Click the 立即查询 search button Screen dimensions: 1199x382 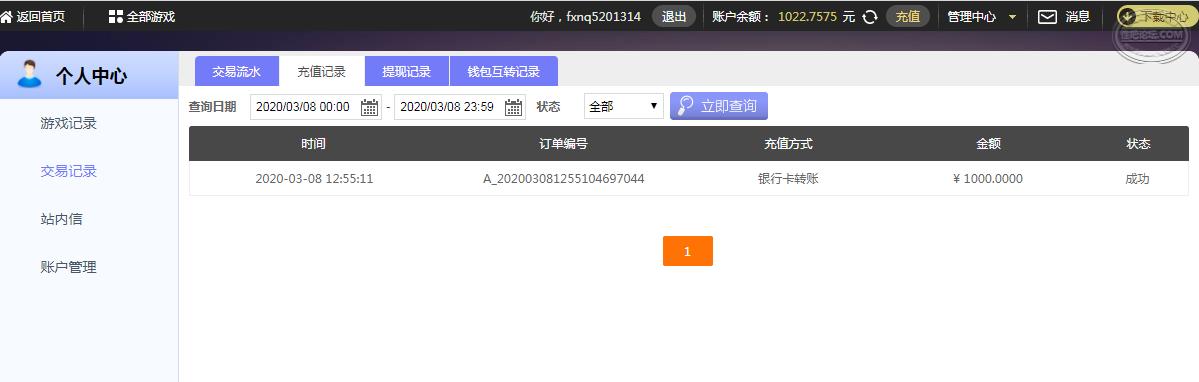719,106
